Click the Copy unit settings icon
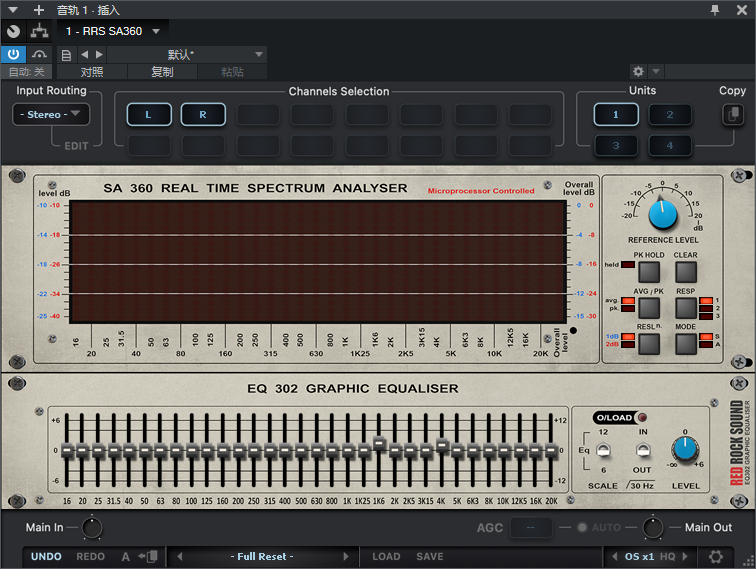The height and width of the screenshot is (569, 756). click(x=732, y=115)
